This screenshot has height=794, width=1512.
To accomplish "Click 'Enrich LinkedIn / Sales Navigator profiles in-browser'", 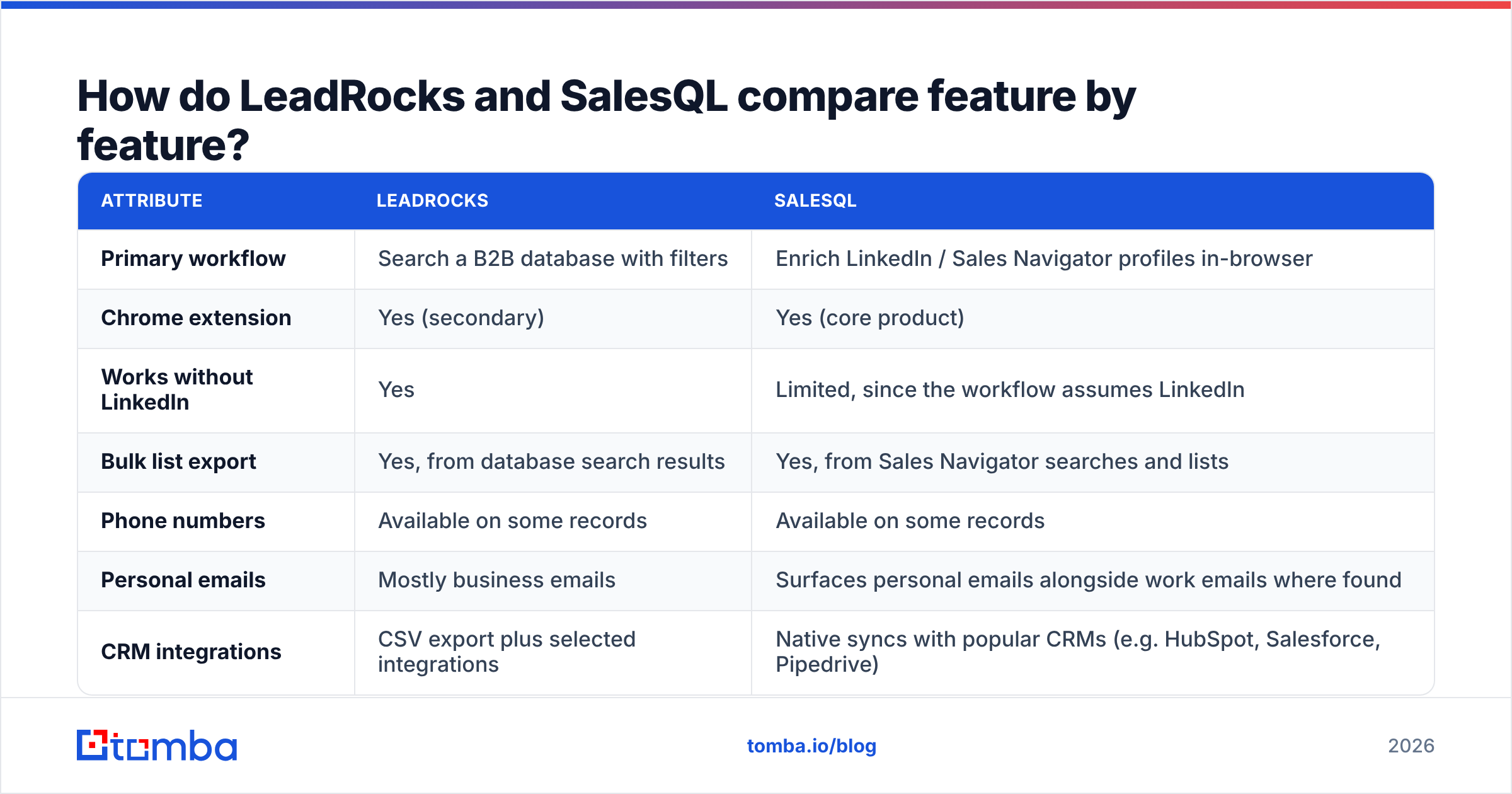I will tap(1044, 259).
